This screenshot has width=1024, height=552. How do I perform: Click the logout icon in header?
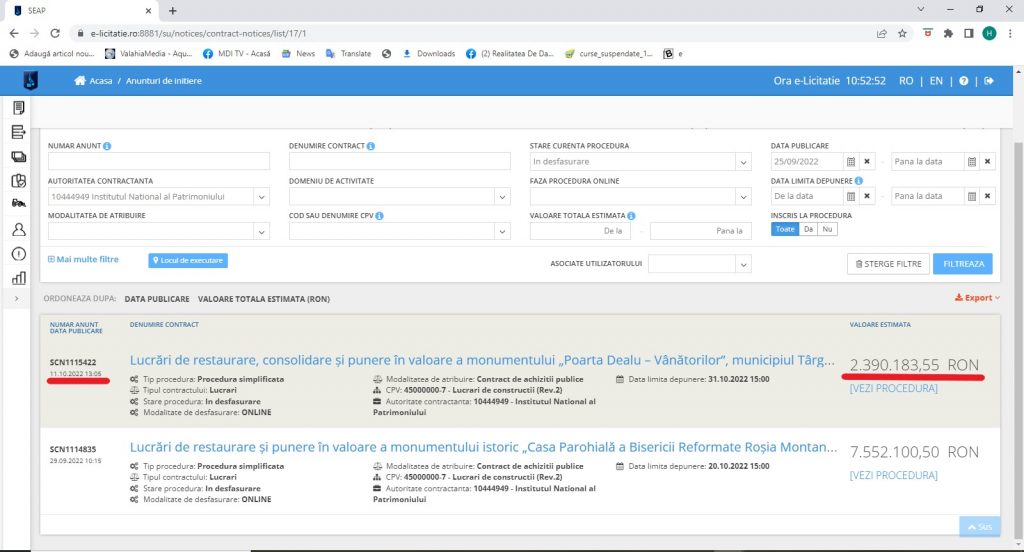point(989,81)
